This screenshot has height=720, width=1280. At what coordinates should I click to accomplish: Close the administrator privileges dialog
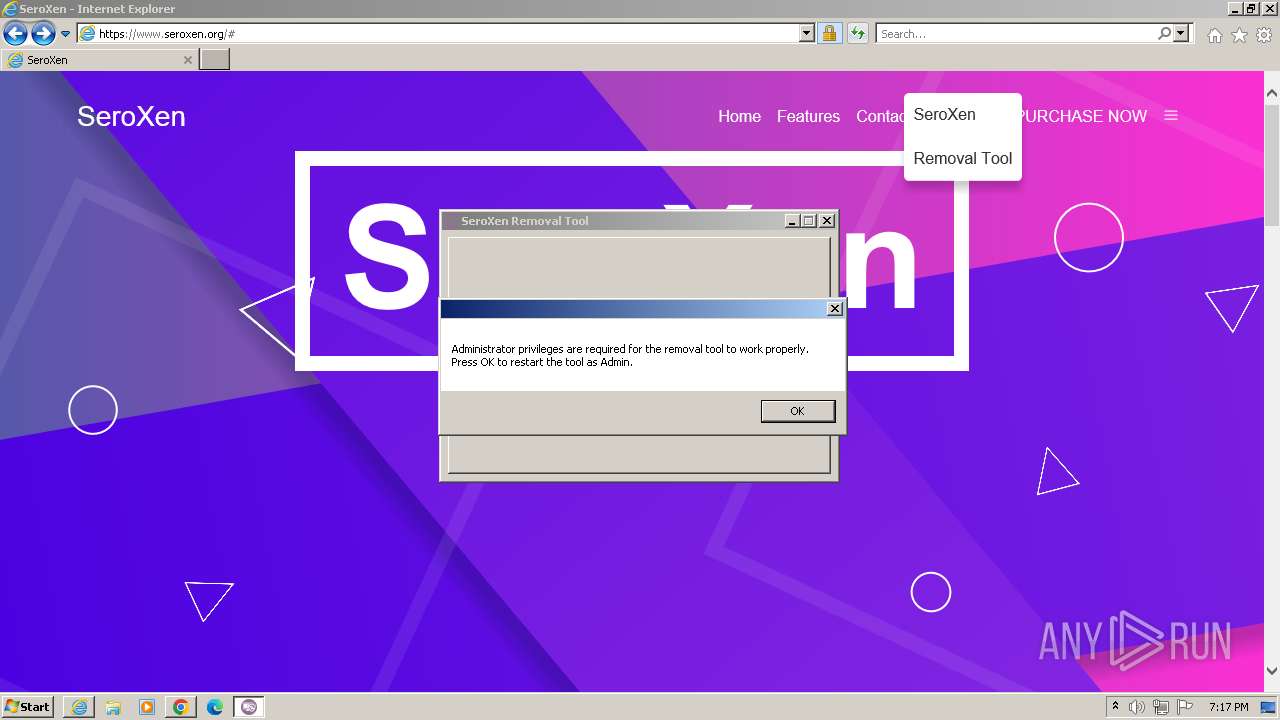835,309
